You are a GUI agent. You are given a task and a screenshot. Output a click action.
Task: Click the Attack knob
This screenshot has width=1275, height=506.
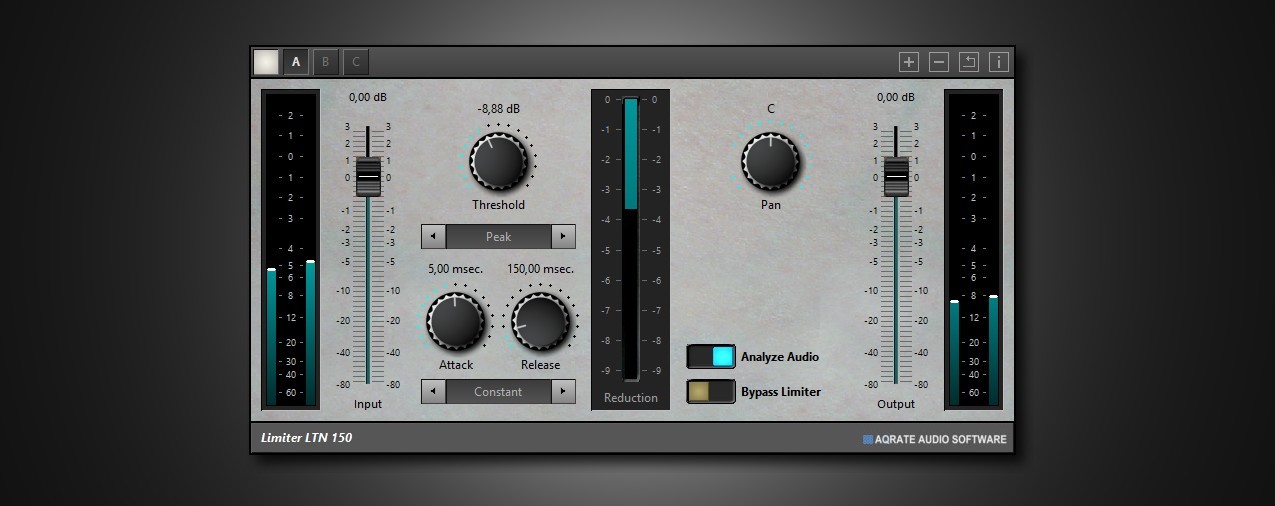coord(456,321)
